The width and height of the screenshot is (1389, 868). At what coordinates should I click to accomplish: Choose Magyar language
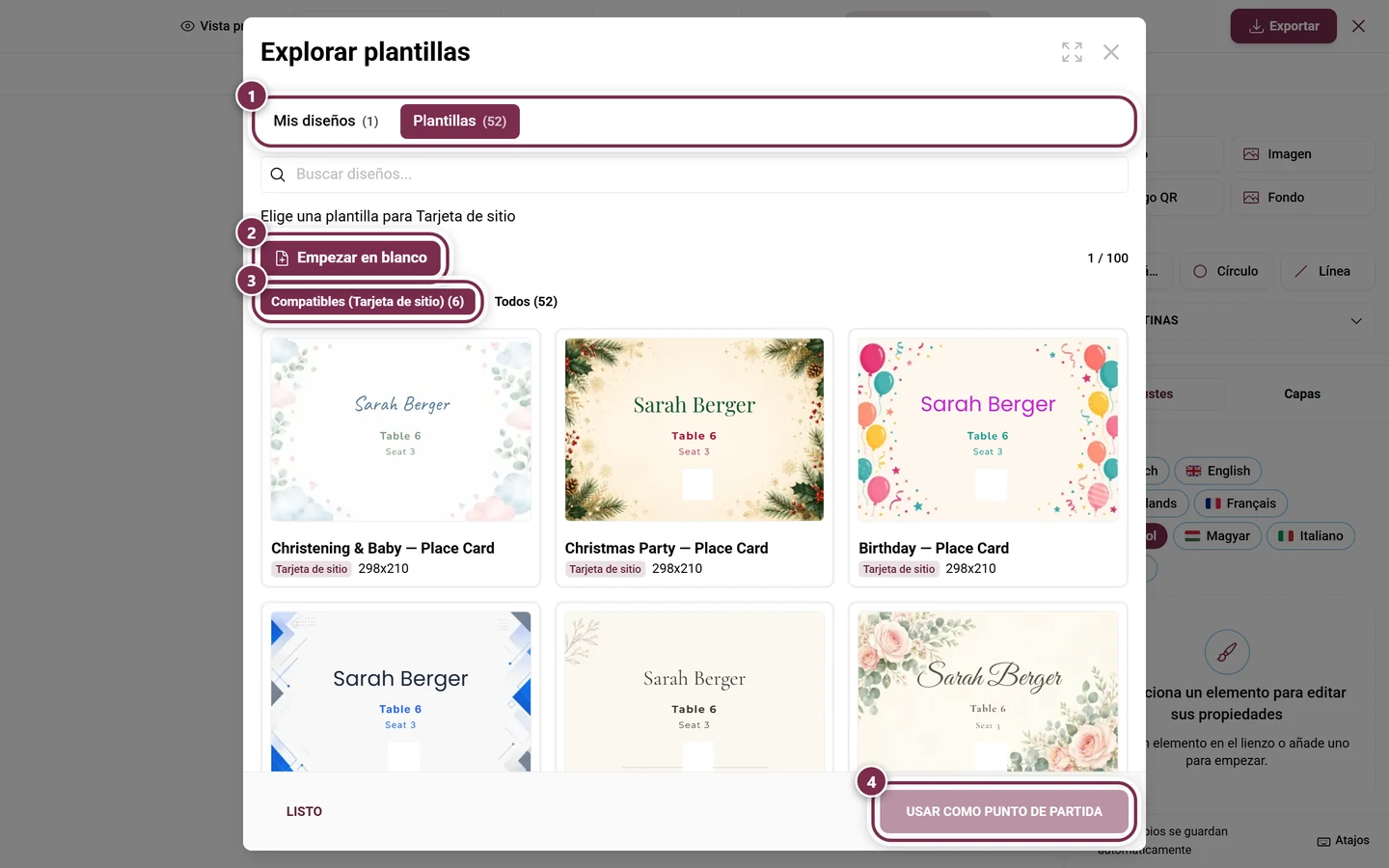[1217, 536]
